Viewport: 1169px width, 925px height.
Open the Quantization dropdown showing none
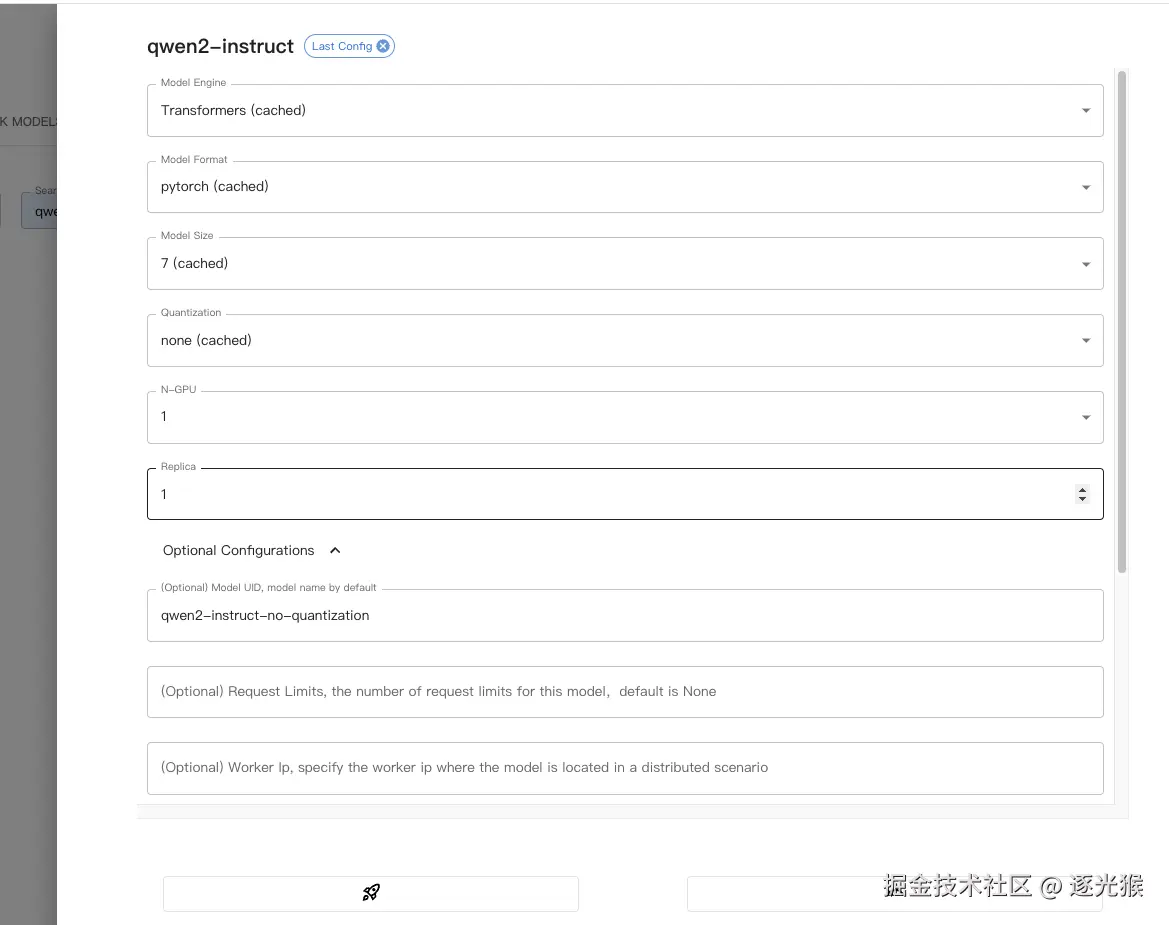tap(625, 341)
